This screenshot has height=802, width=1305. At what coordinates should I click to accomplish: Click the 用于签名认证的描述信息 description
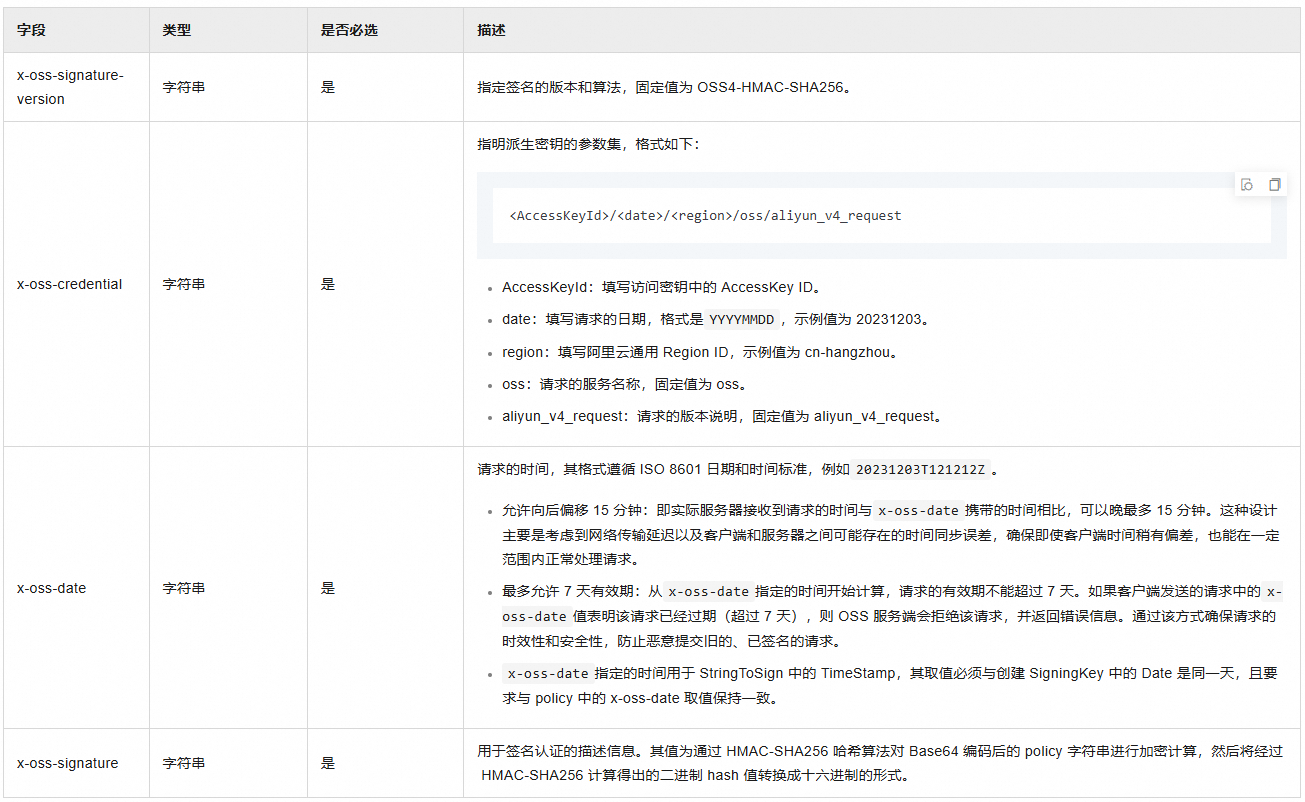click(x=880, y=763)
